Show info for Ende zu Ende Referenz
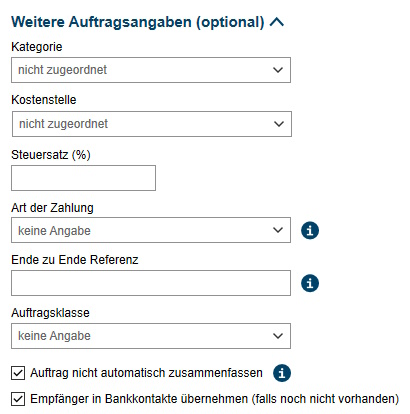This screenshot has height=414, width=410. click(310, 283)
